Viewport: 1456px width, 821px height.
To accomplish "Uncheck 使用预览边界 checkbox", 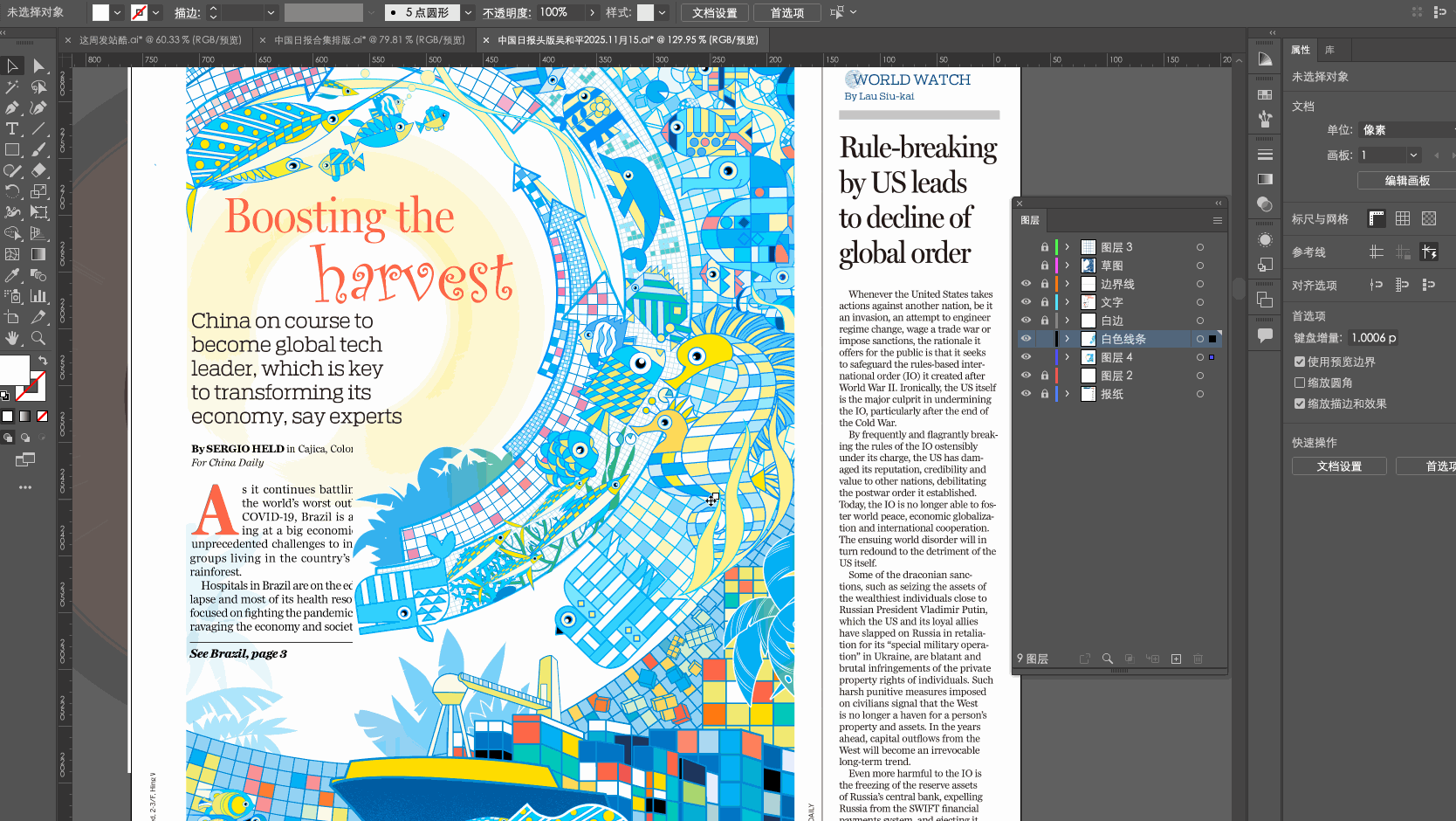I will click(1299, 362).
